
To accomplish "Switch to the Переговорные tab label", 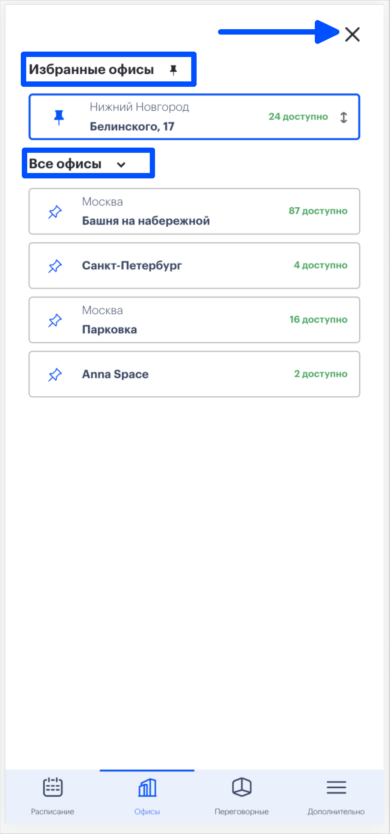I will (x=242, y=812).
